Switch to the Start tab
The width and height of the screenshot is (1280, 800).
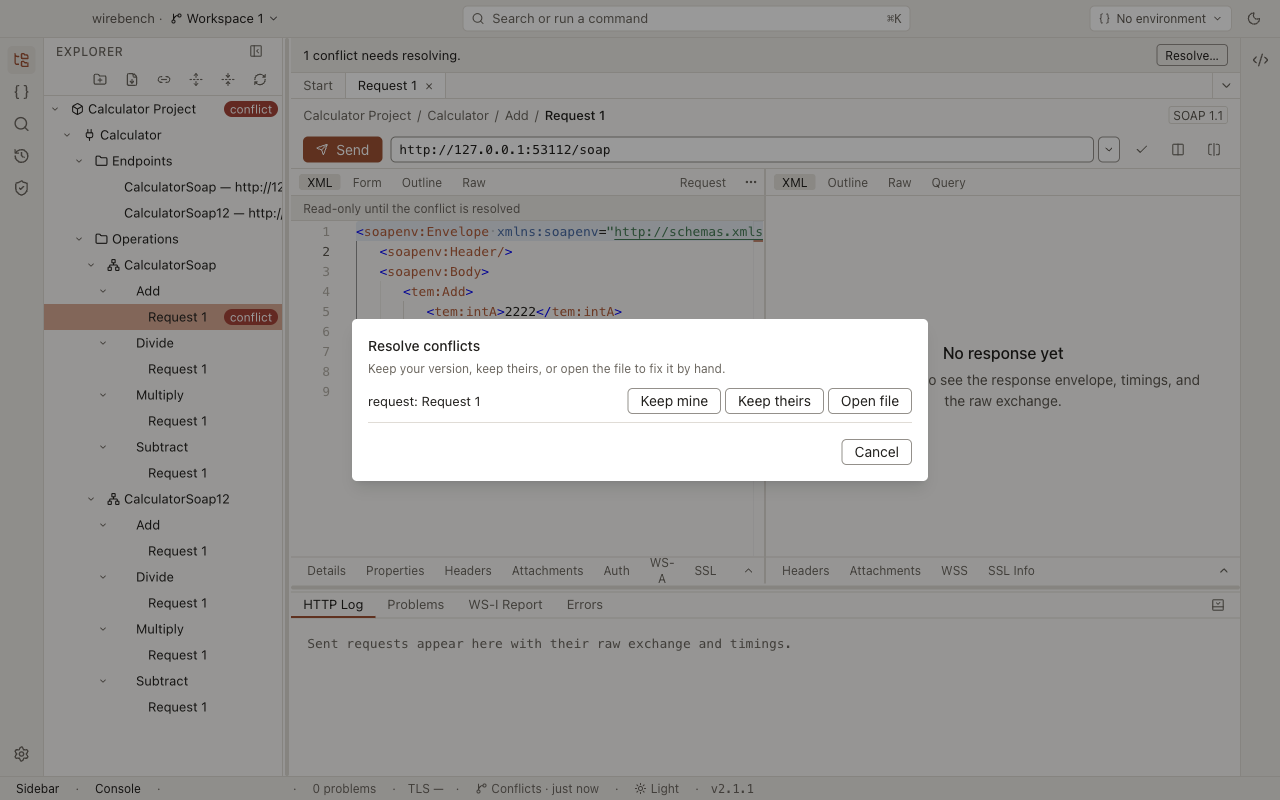[x=318, y=85]
